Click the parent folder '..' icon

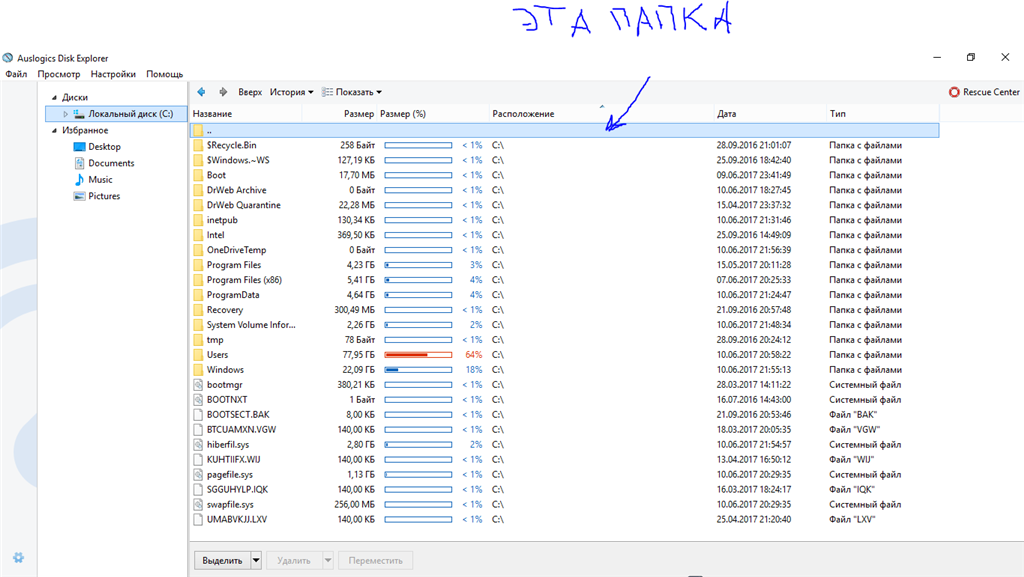point(198,131)
